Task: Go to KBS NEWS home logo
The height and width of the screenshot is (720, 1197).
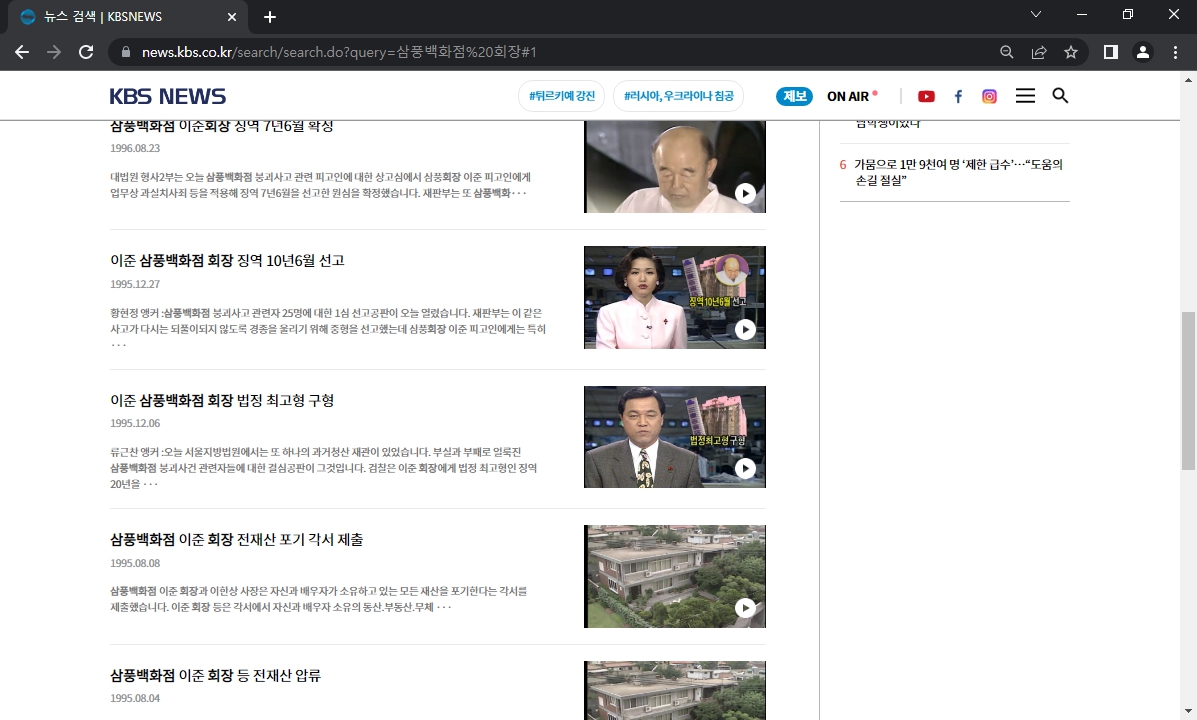Action: [x=168, y=96]
